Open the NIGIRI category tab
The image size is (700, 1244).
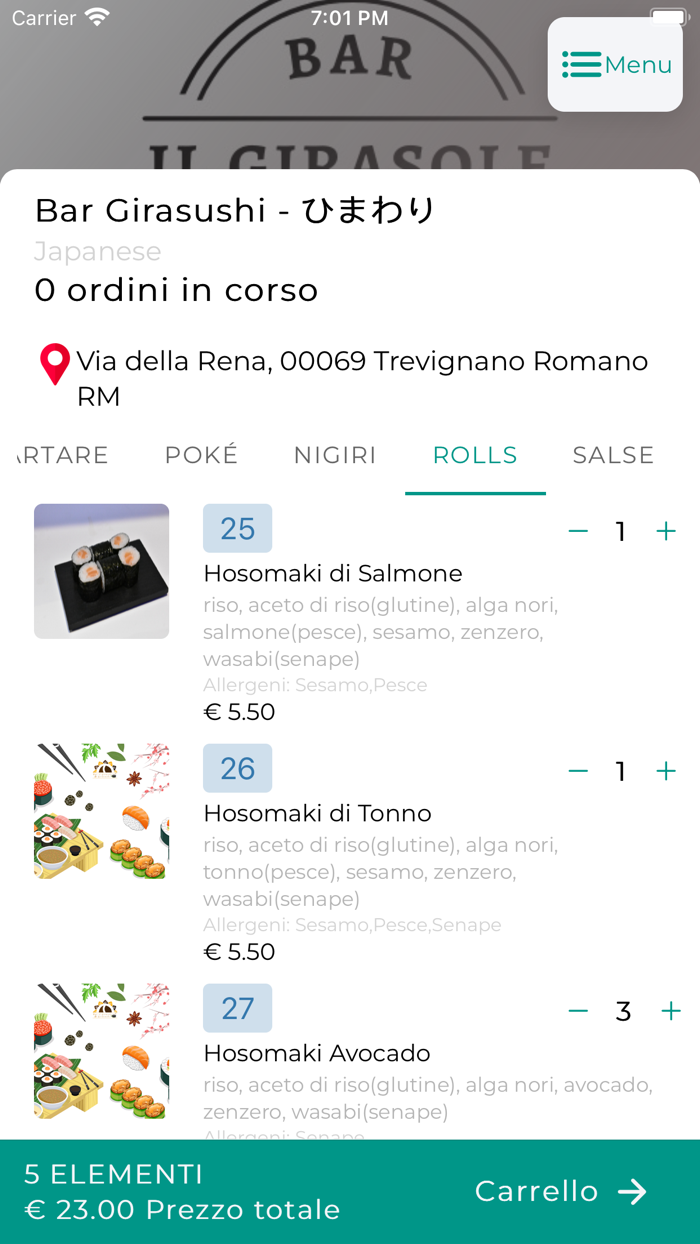[335, 455]
